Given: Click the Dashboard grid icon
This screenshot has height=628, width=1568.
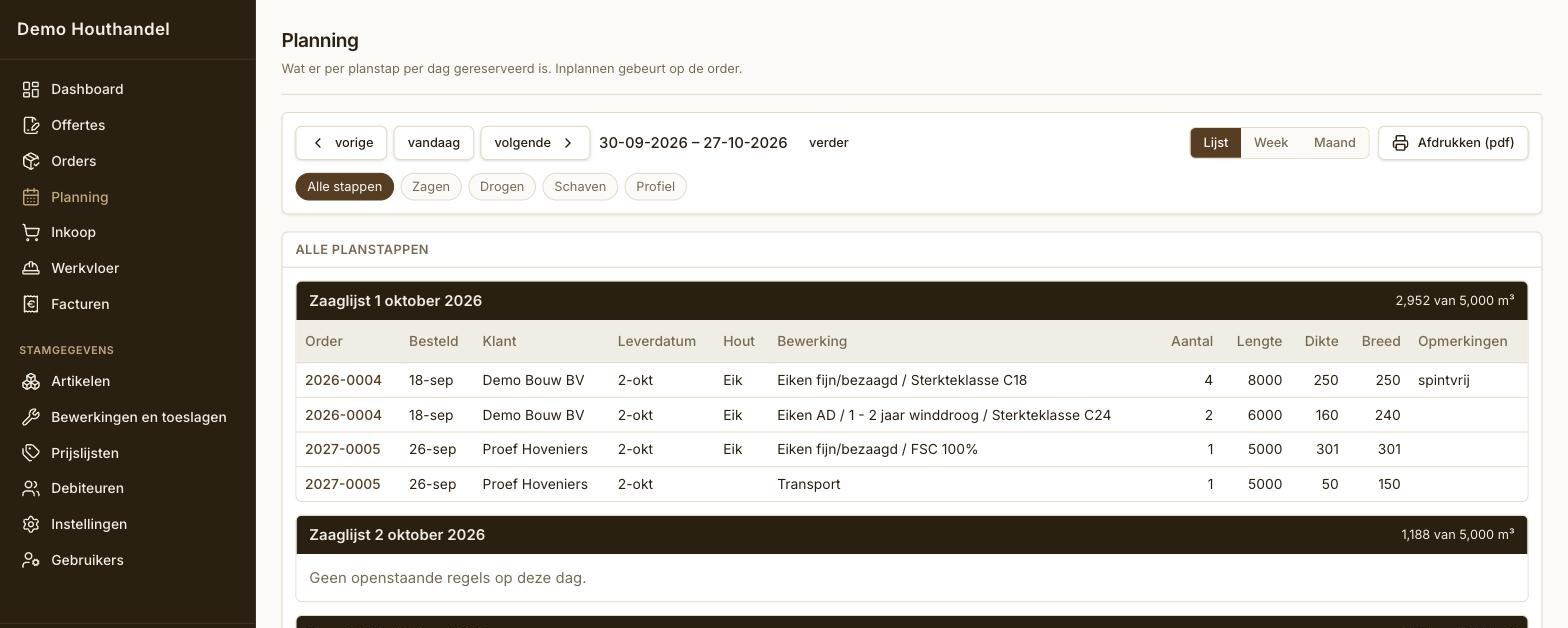Looking at the screenshot, I should 31,90.
